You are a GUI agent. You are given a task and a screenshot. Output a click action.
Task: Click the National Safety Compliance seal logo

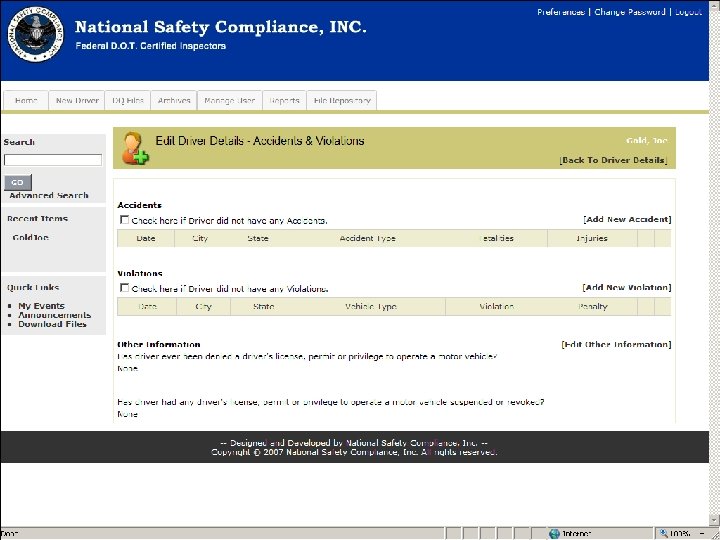[x=35, y=38]
